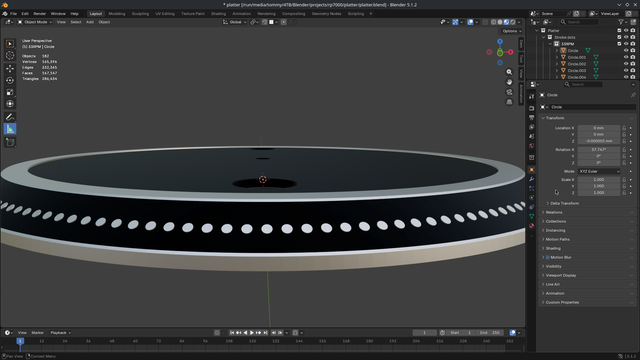Viewport: 640px width, 360px height.
Task: Enable rendered viewport shading mode
Action: click(x=513, y=22)
